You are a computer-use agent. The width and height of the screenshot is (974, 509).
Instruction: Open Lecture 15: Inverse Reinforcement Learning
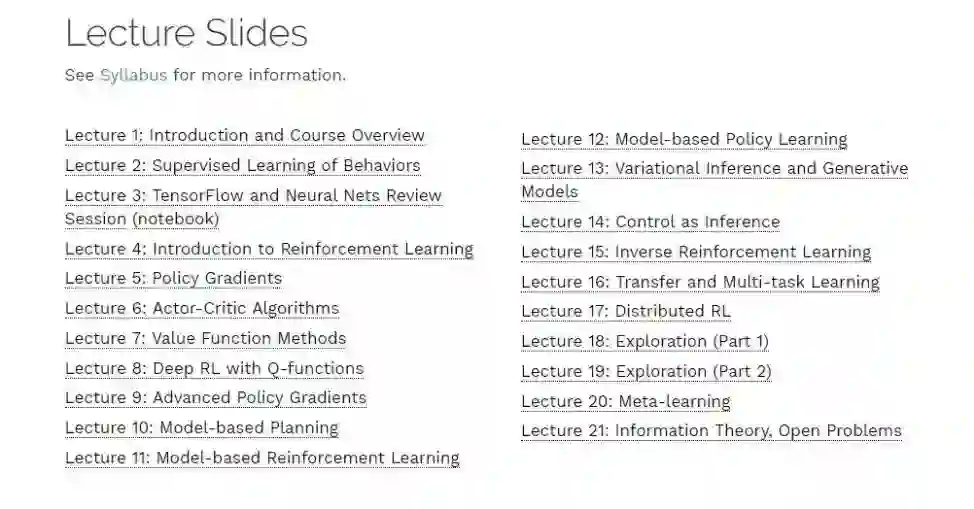pyautogui.click(x=696, y=252)
